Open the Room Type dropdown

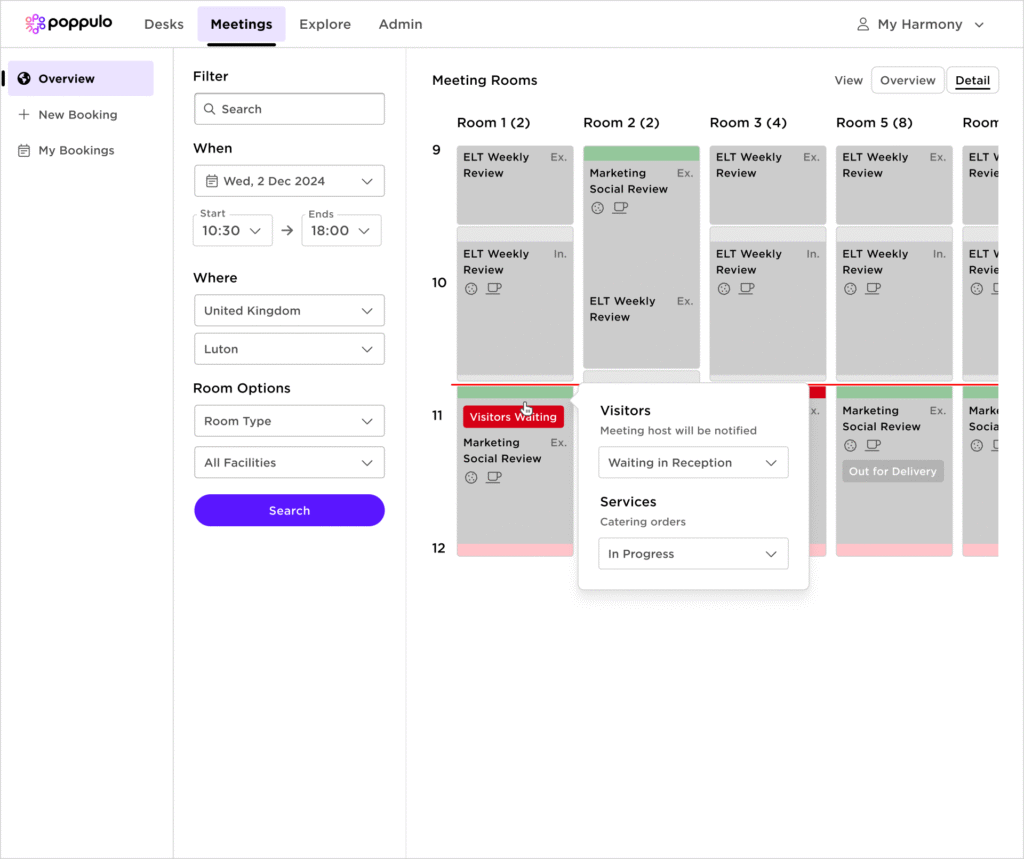tap(289, 421)
